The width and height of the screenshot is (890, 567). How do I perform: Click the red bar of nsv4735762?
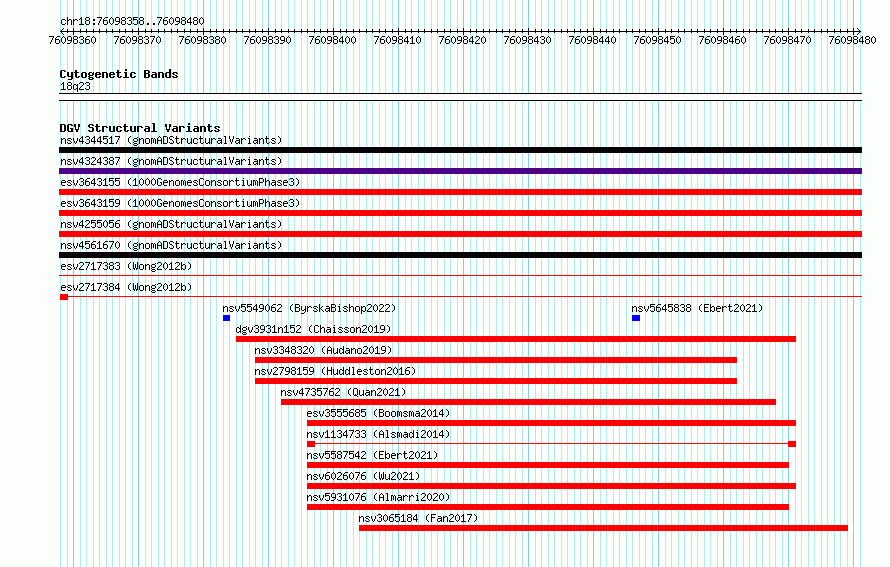(x=528, y=402)
